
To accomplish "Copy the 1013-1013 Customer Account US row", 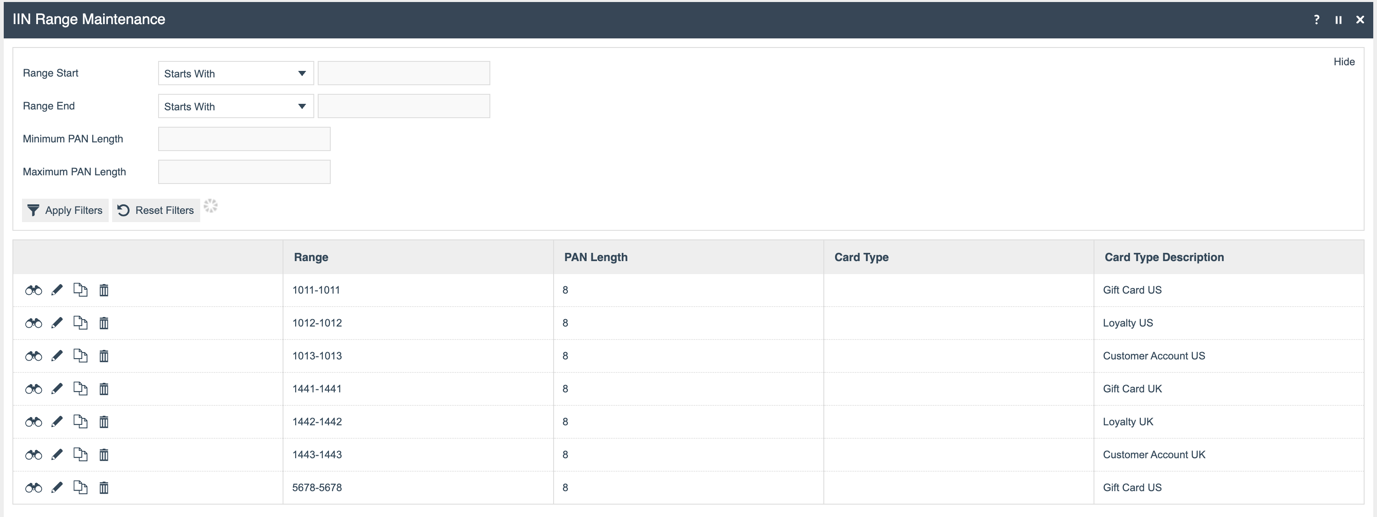I will [80, 356].
